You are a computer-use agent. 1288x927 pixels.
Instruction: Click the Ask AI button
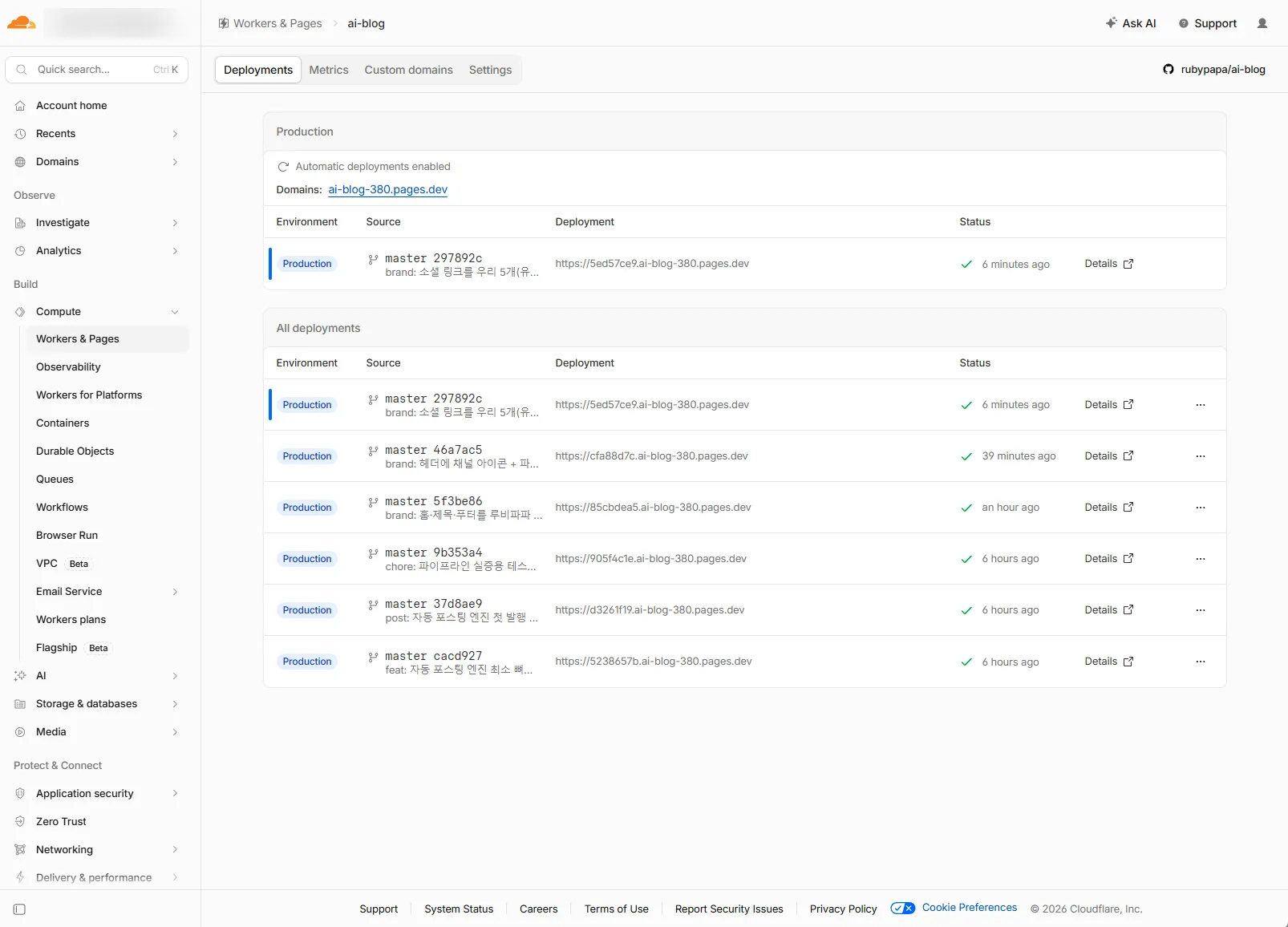click(x=1131, y=23)
